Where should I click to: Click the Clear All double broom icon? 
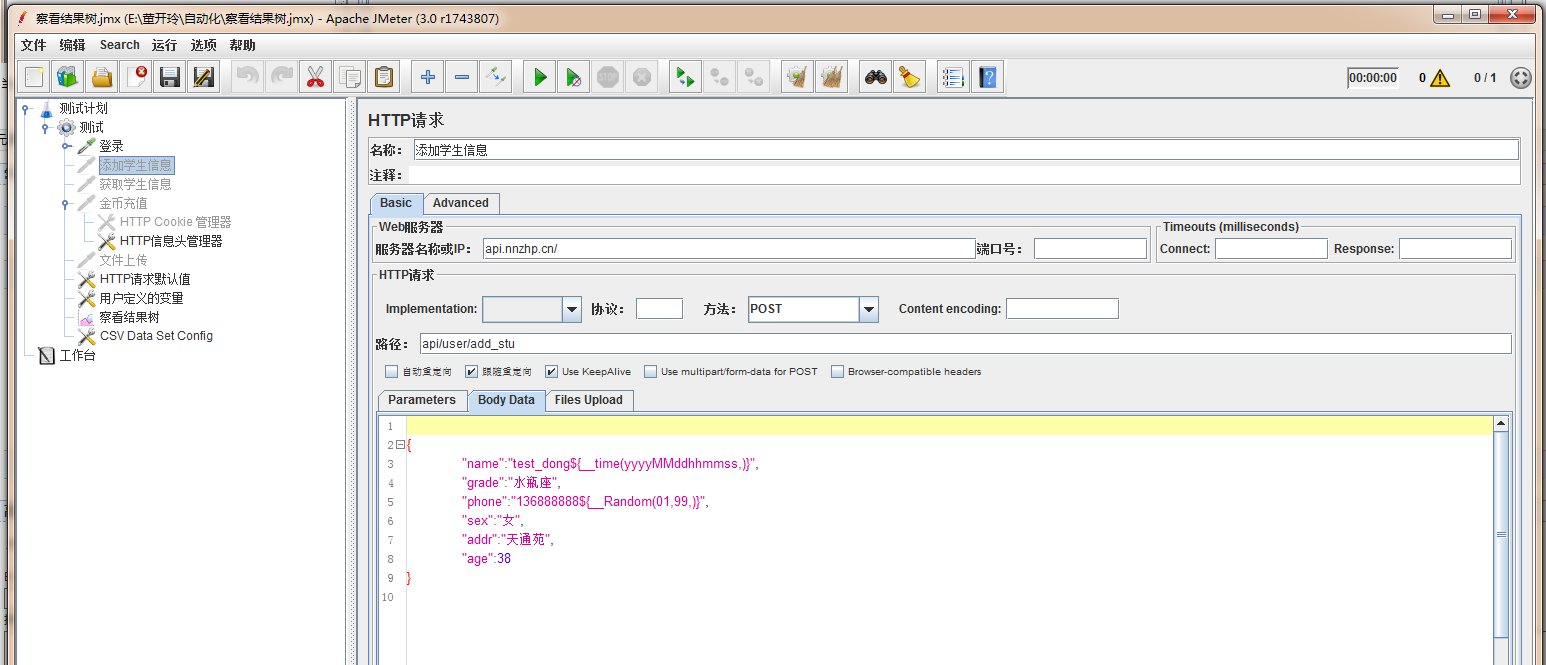[x=831, y=77]
